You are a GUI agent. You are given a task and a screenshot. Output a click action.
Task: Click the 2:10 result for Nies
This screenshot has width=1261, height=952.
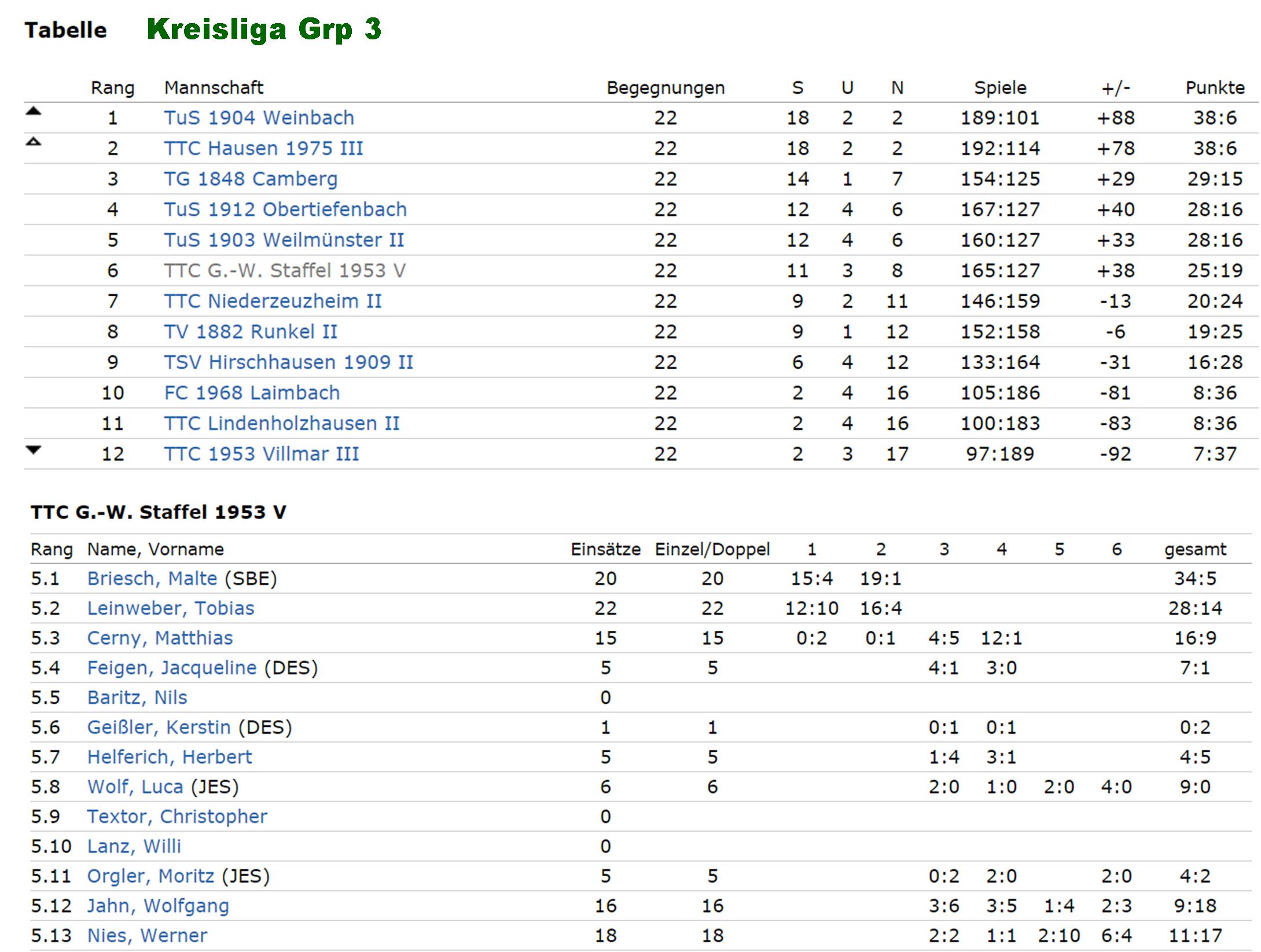click(x=1059, y=936)
